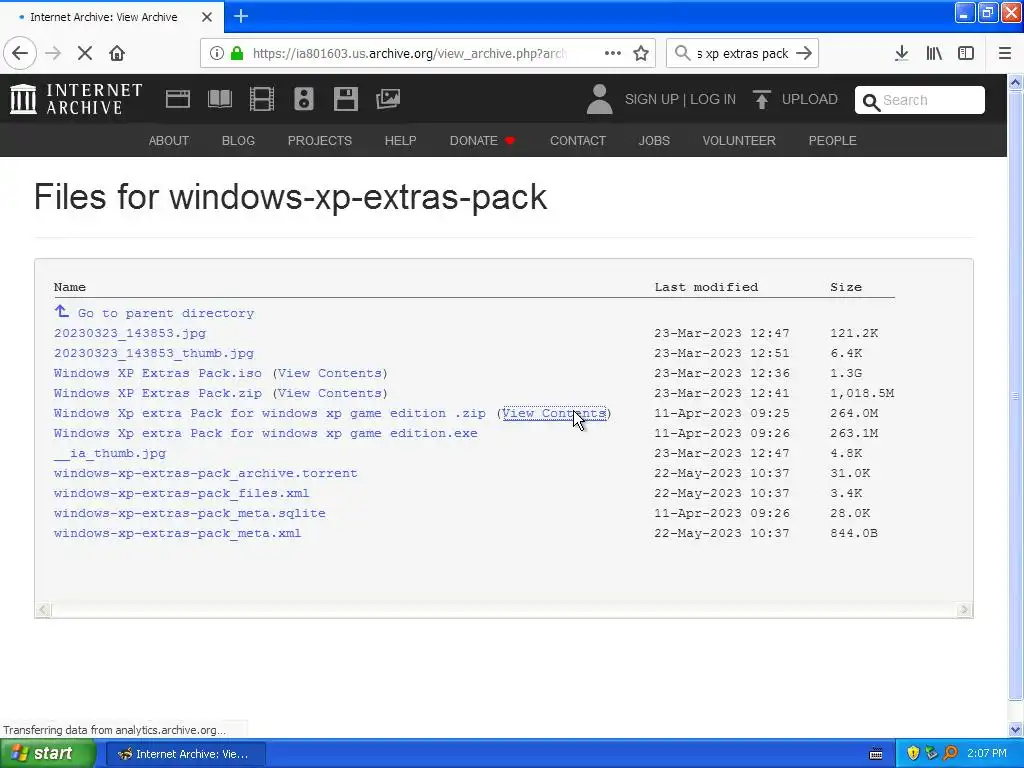The height and width of the screenshot is (768, 1024).
Task: Close the Internet Archive tab
Action: point(207,17)
